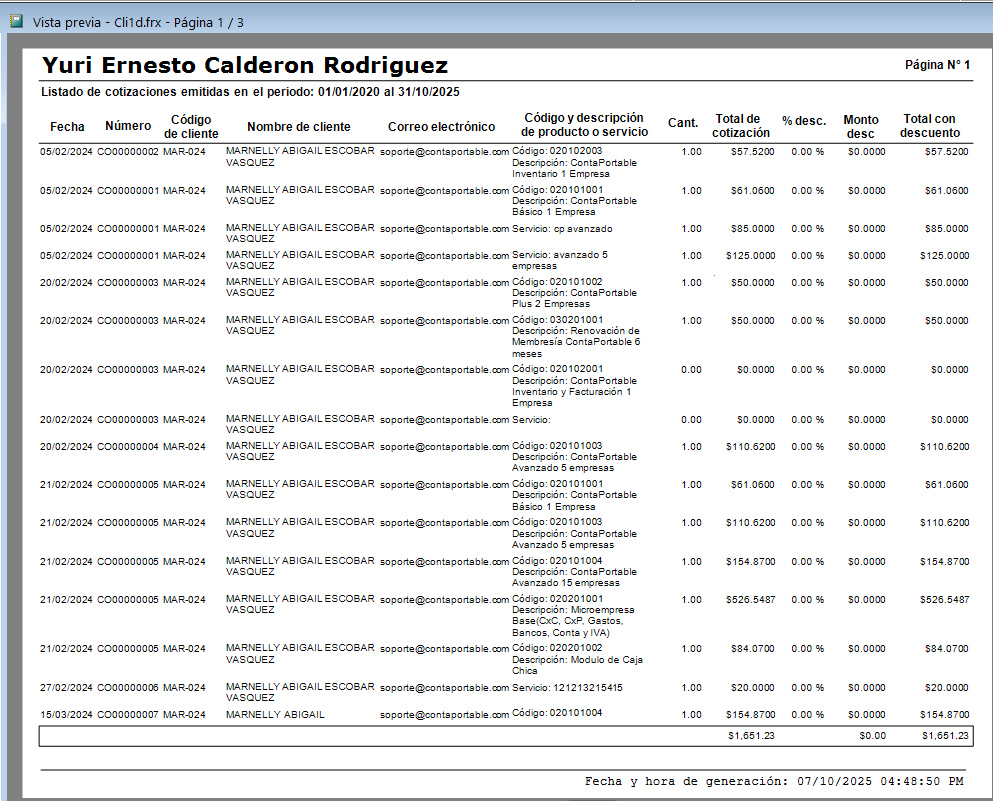Select quotation number CO00000004
This screenshot has height=801, width=993.
[128, 447]
